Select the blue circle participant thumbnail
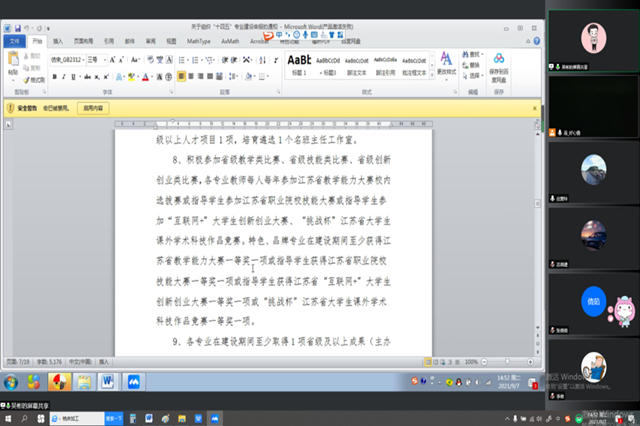Viewport: 640px width, 426px height. tap(594, 299)
